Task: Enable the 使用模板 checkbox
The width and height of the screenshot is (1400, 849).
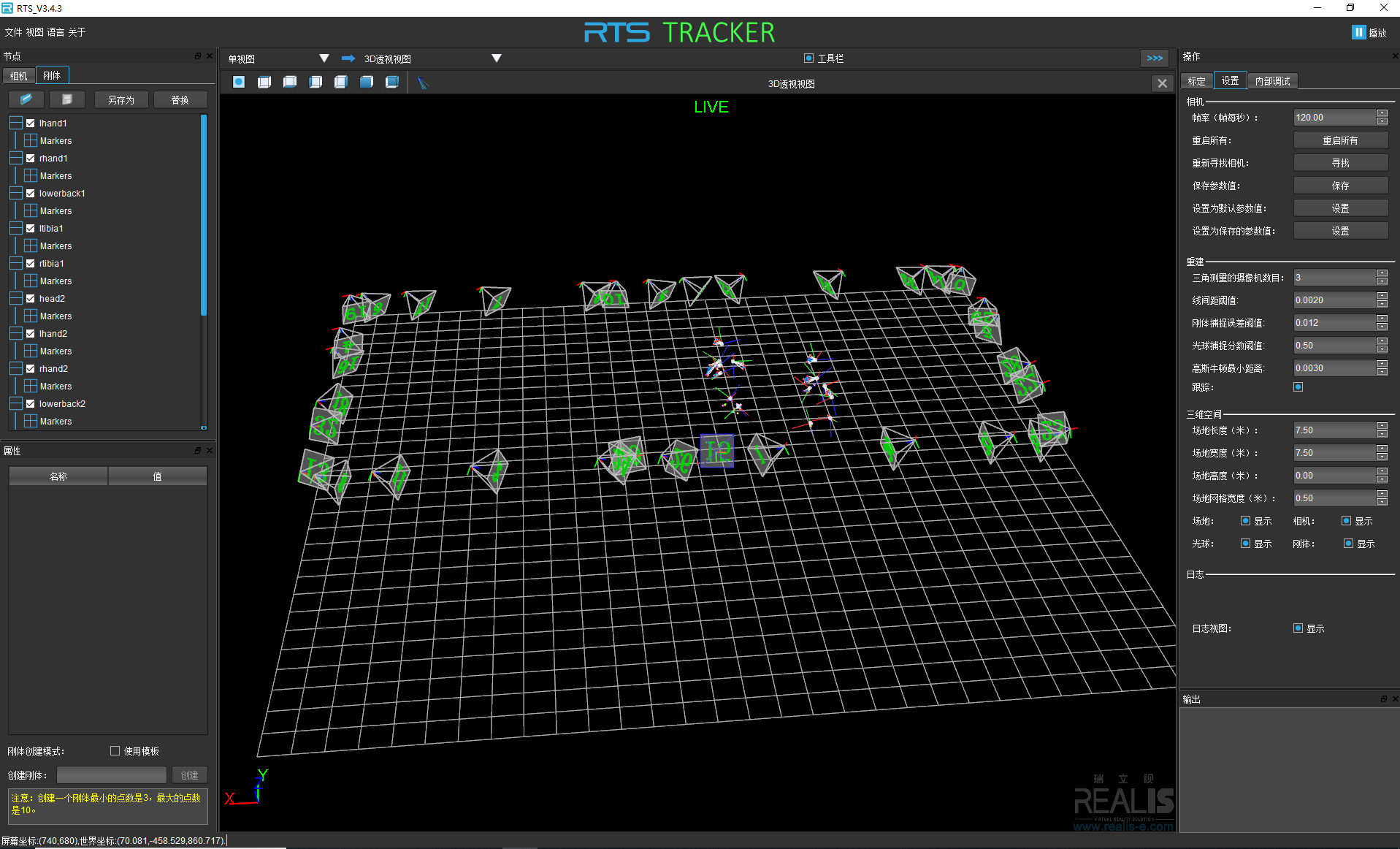Action: 115,751
